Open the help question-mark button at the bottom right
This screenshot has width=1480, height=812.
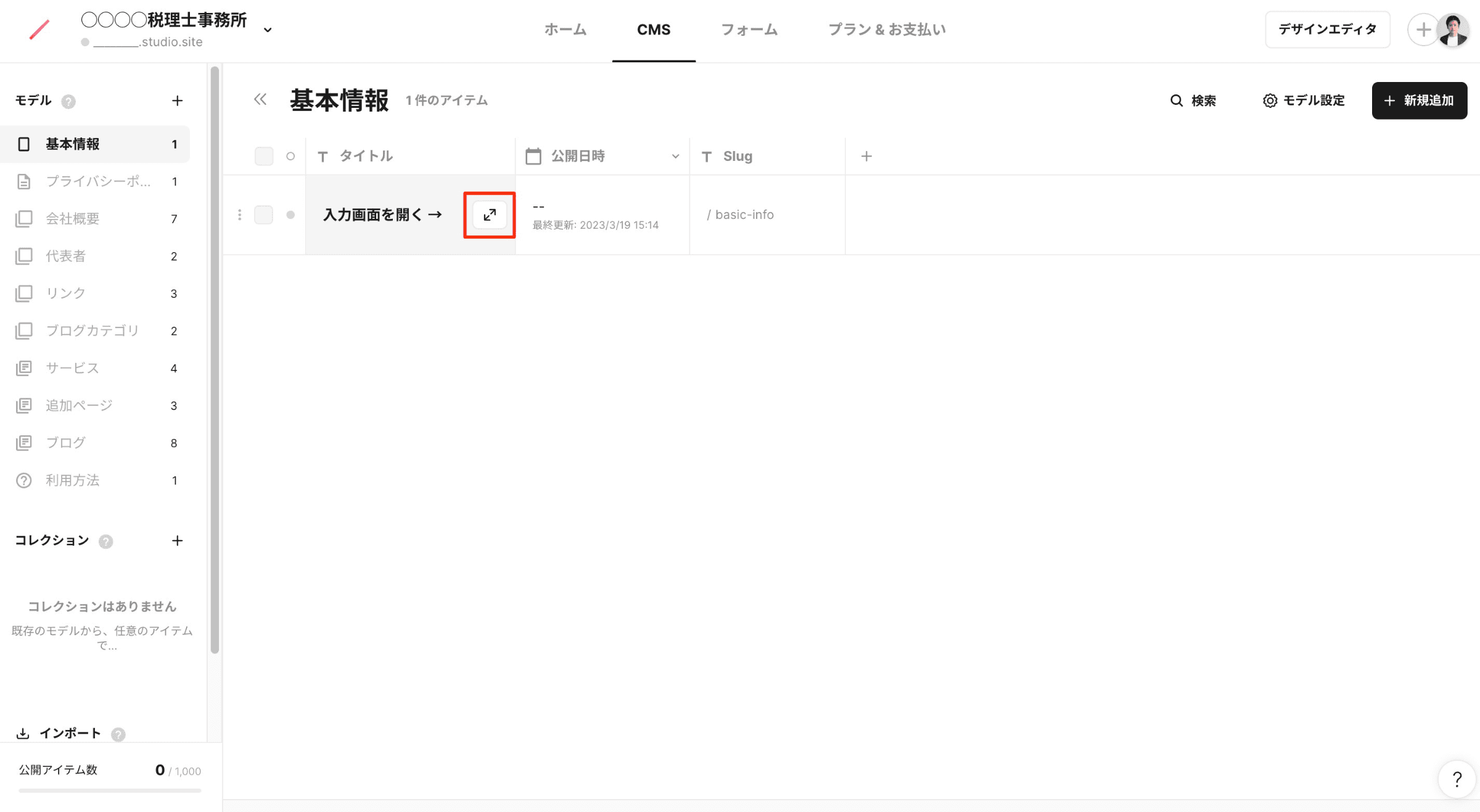tap(1457, 779)
